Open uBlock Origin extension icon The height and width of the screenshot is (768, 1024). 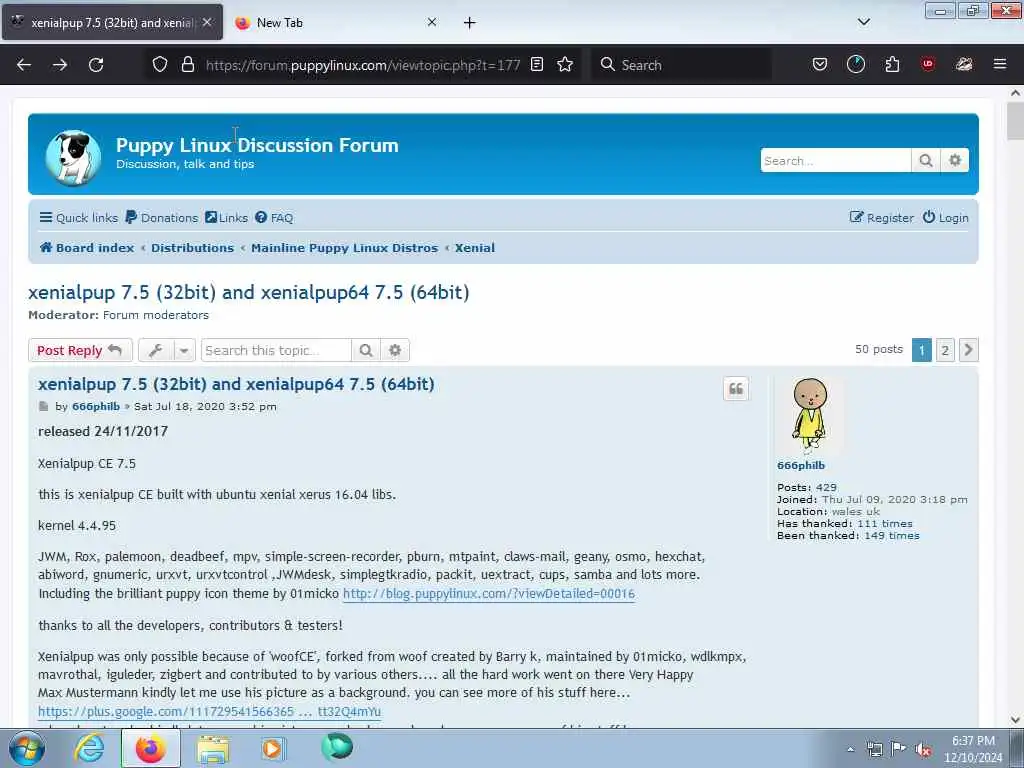tap(928, 64)
